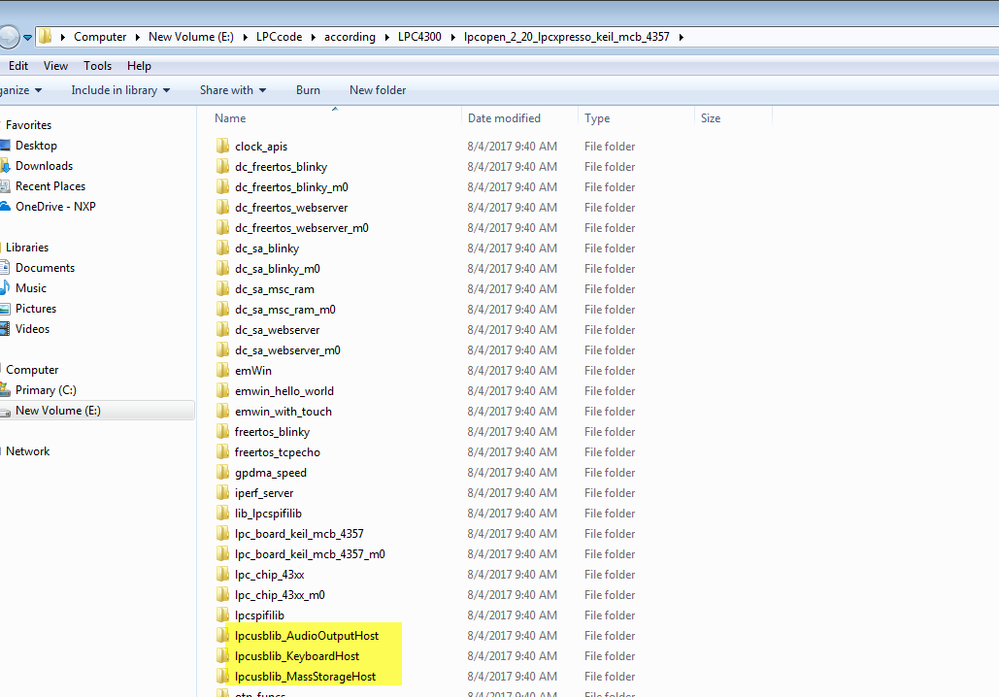Image resolution: width=999 pixels, height=697 pixels.
Task: Open the Edit menu
Action: coord(18,66)
